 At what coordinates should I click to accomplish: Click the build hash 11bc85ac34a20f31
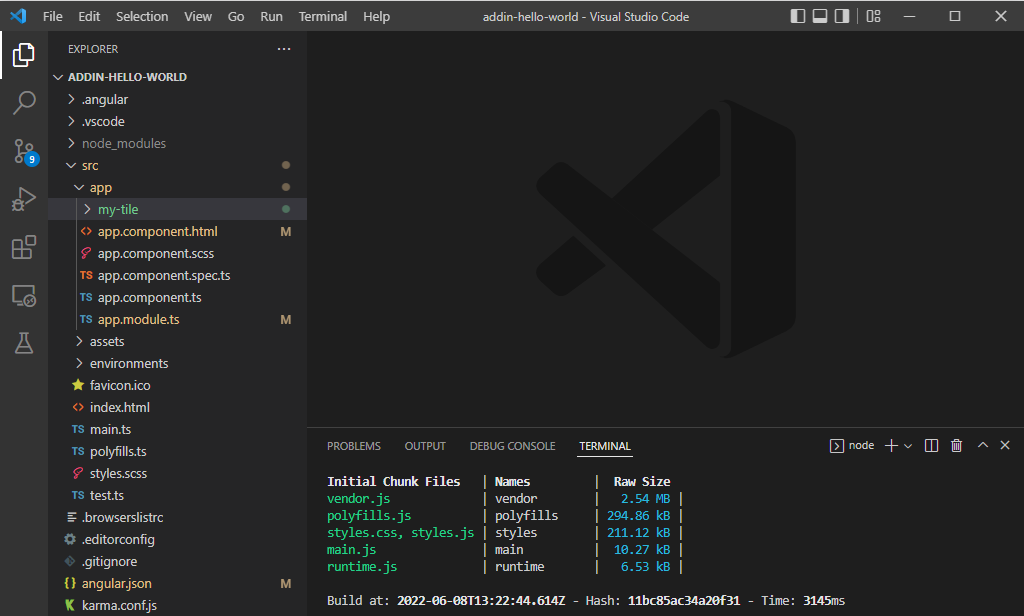(684, 600)
